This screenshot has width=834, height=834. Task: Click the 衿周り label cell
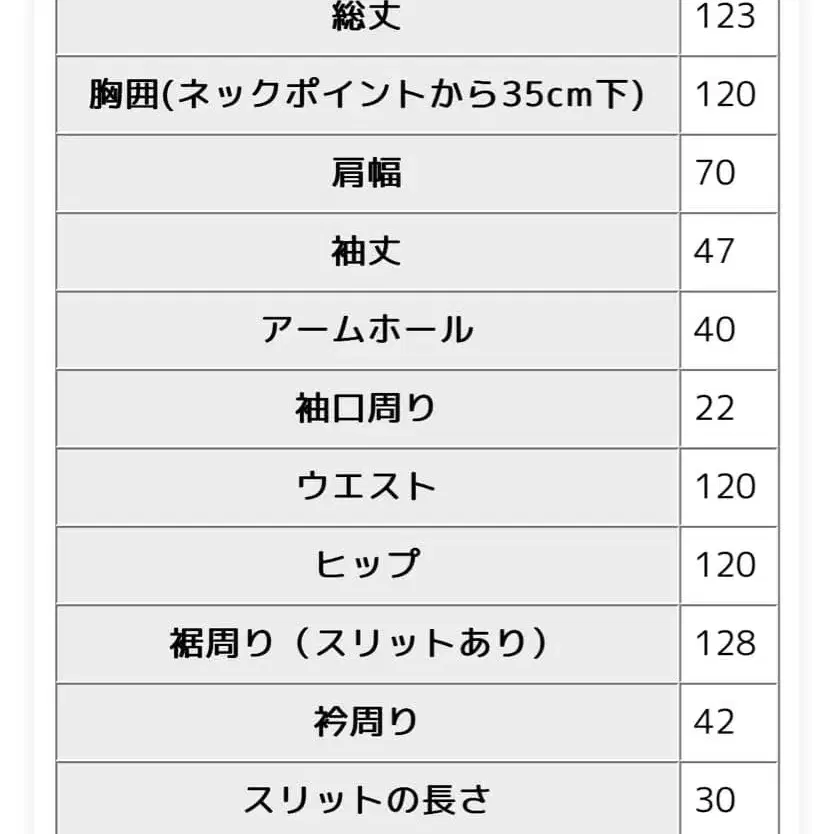368,722
